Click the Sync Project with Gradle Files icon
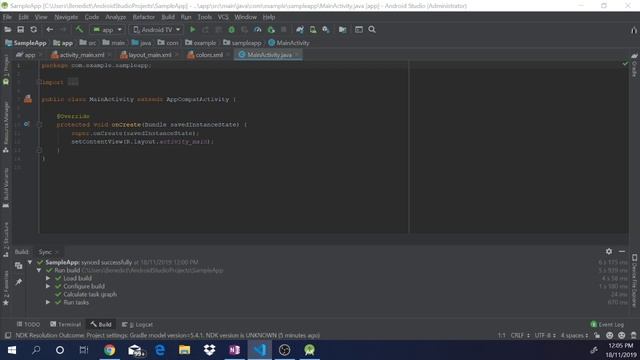 click(300, 29)
